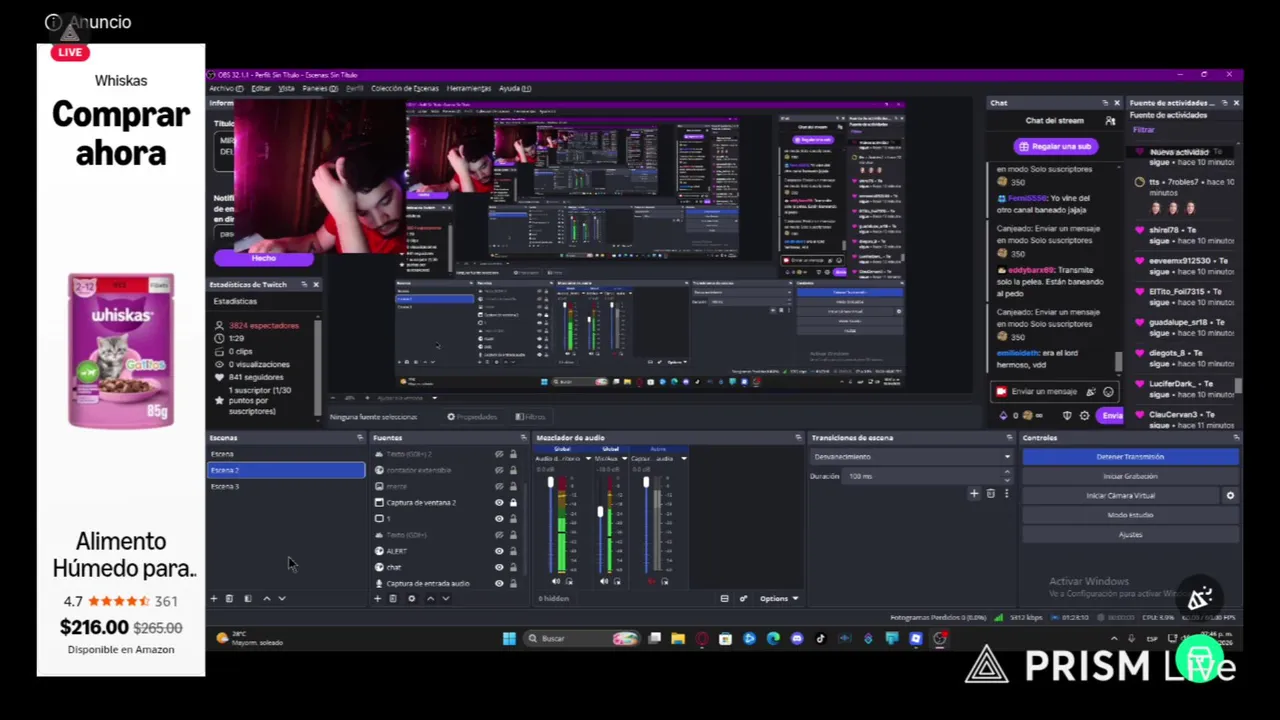Open second audio channel name dropdown arrow
The height and width of the screenshot is (720, 1280).
625,458
